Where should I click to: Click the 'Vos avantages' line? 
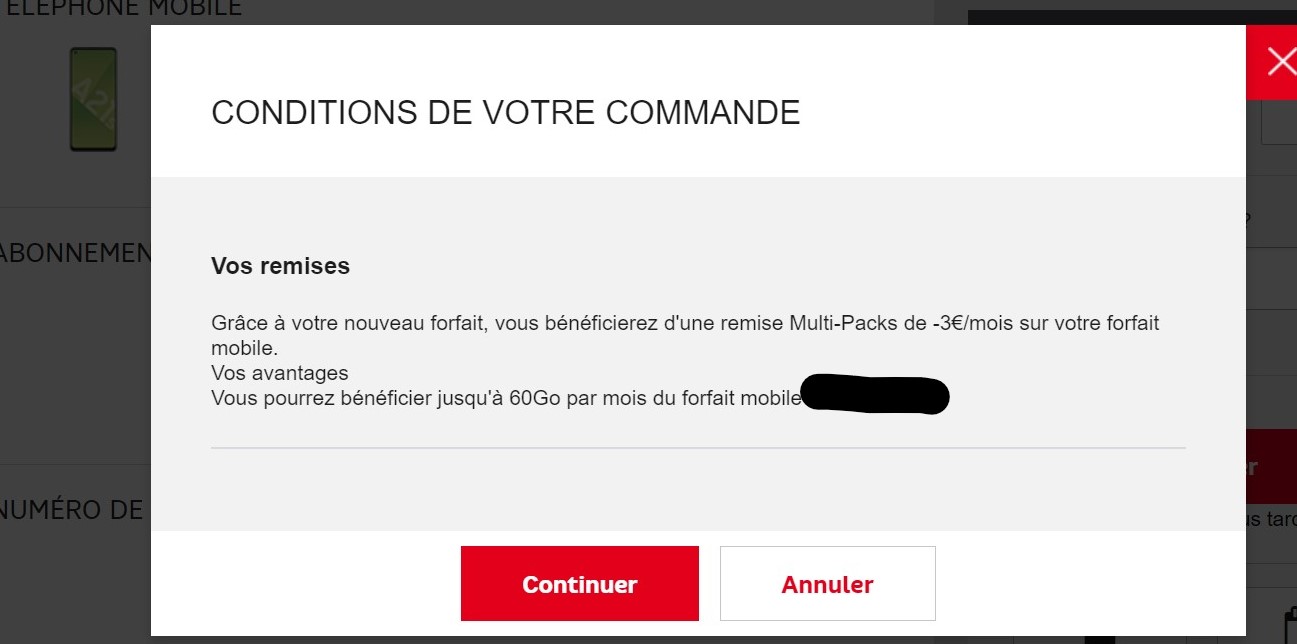280,373
